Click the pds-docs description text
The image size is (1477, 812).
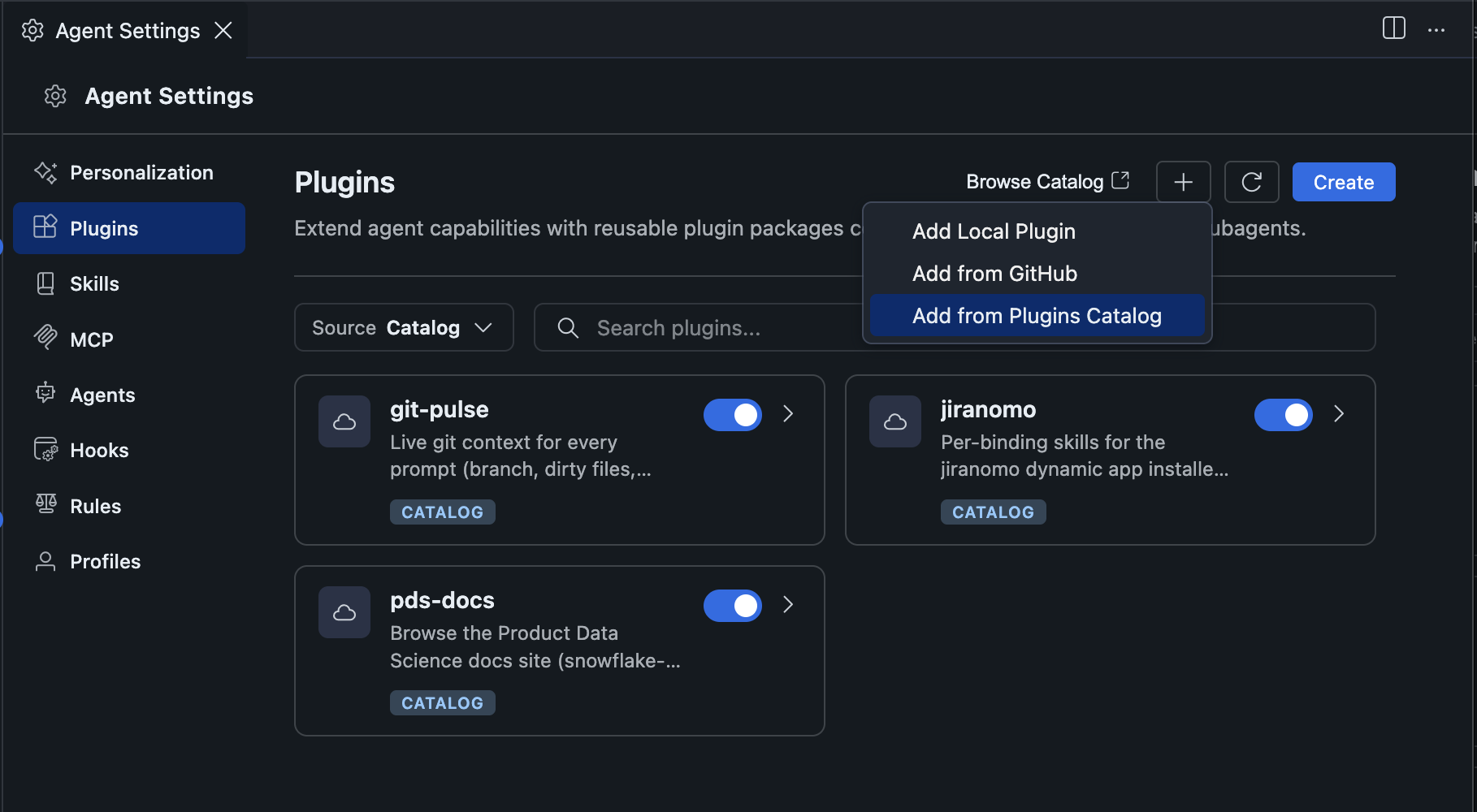click(x=535, y=646)
